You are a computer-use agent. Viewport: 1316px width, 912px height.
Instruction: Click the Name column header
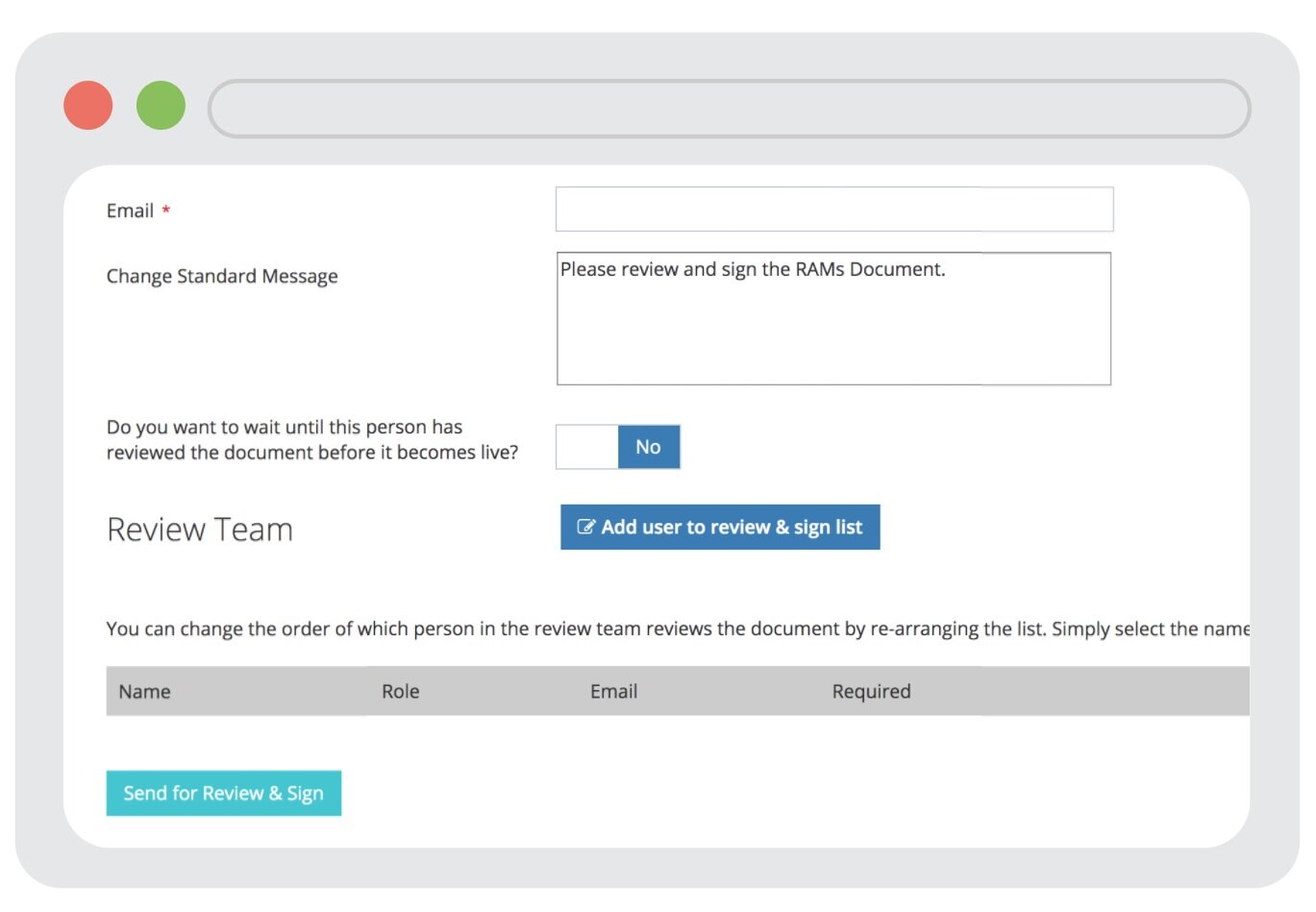[144, 691]
